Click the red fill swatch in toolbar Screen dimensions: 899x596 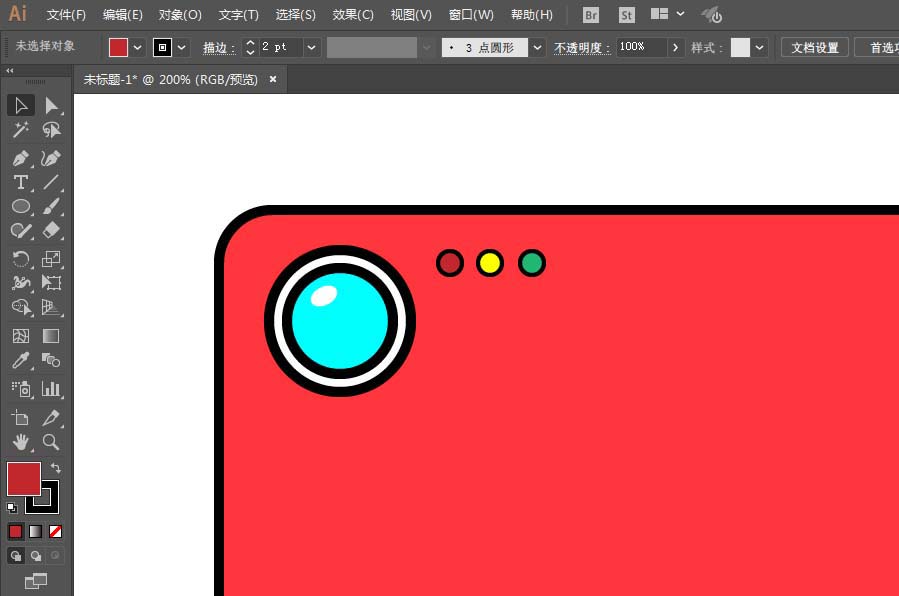[24, 479]
